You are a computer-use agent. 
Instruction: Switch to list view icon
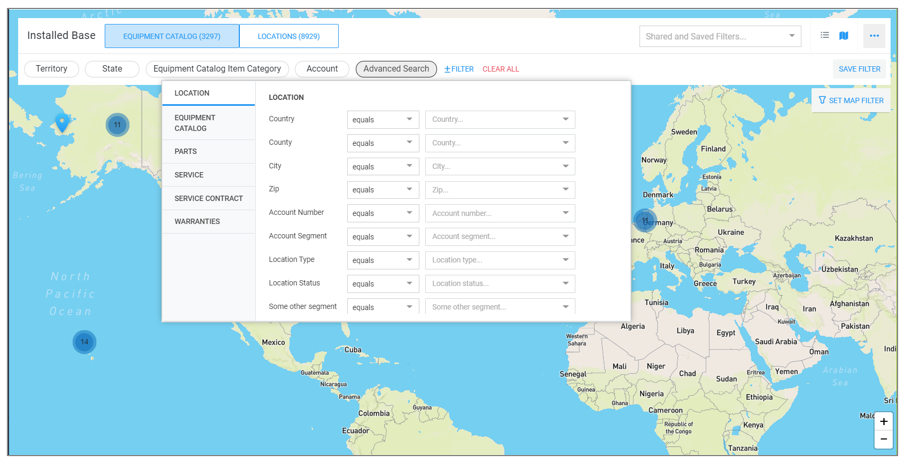click(825, 36)
